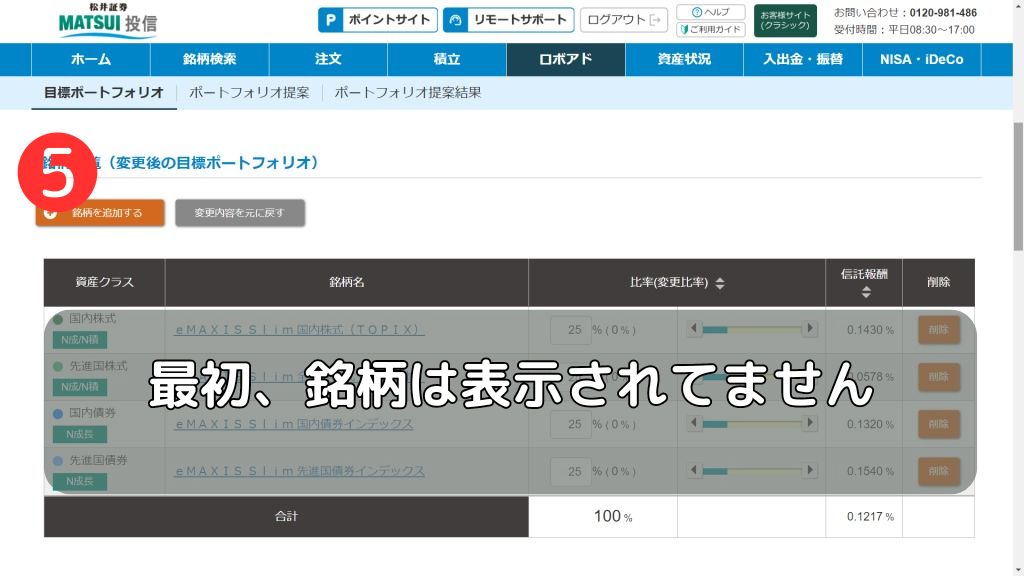The width and height of the screenshot is (1024, 576).
Task: Open the ポイントサイト button
Action: click(377, 20)
